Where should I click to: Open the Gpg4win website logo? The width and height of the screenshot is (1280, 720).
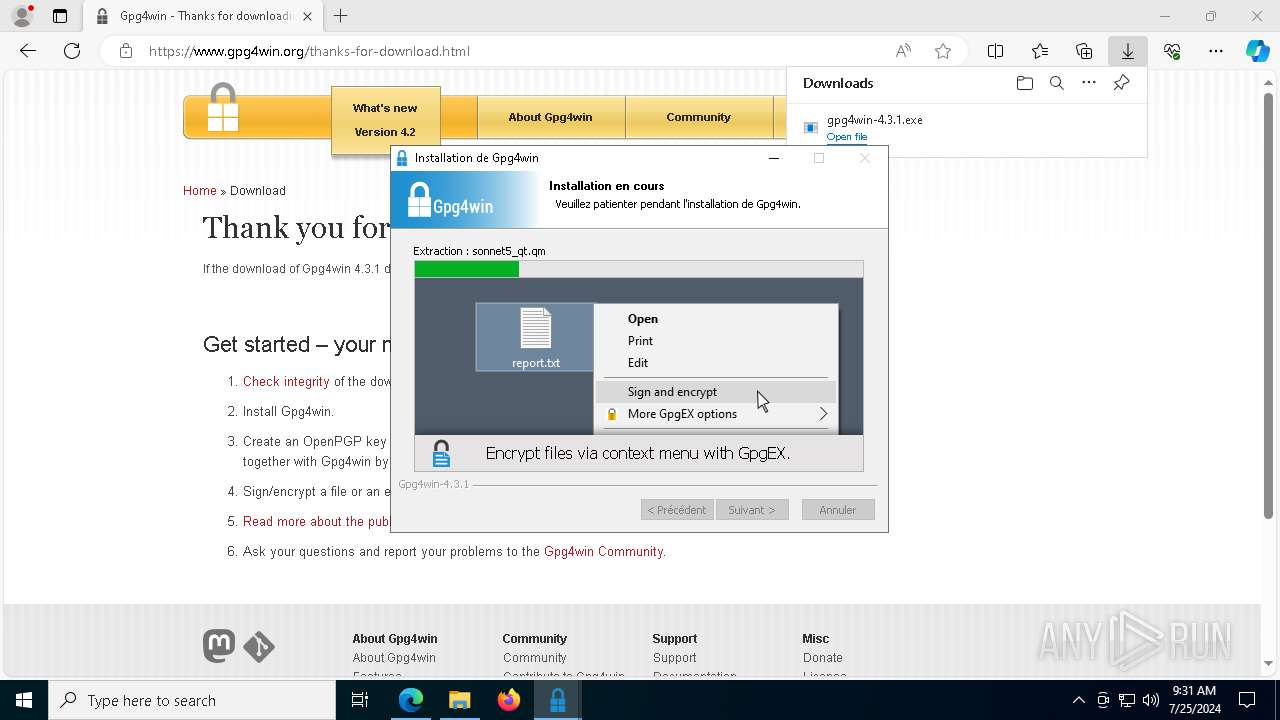point(223,110)
